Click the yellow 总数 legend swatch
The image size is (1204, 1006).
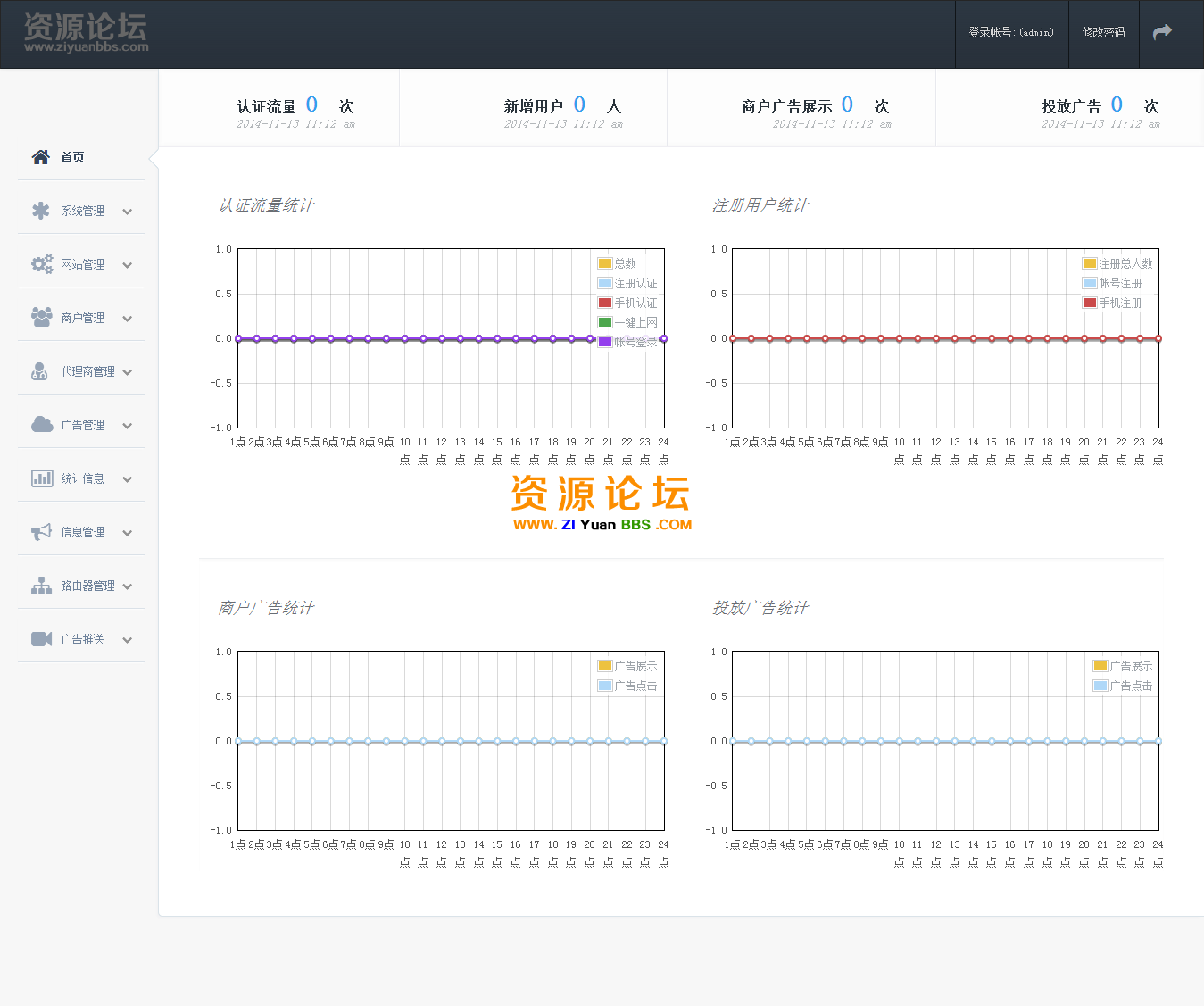(605, 263)
